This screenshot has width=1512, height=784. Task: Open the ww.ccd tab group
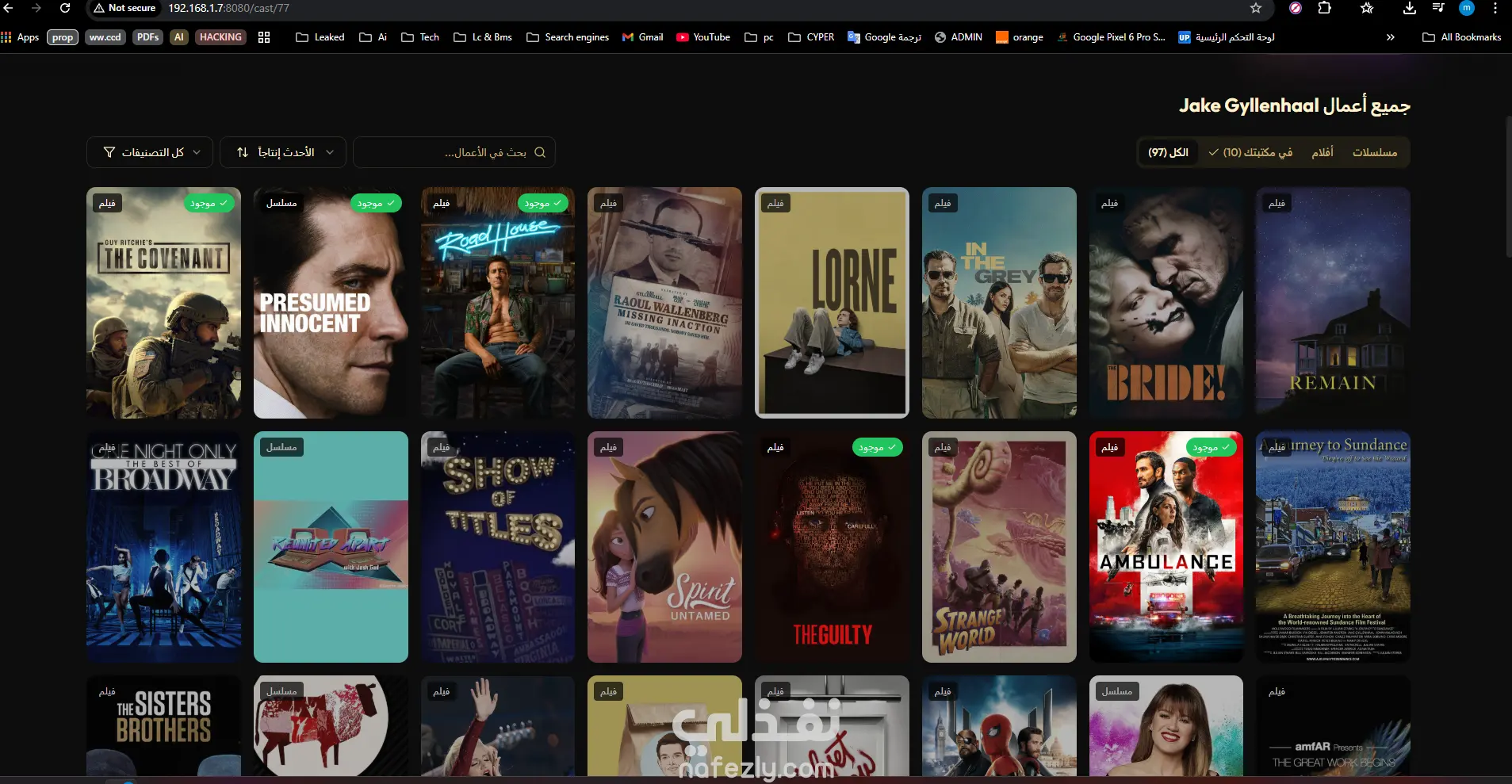coord(105,37)
